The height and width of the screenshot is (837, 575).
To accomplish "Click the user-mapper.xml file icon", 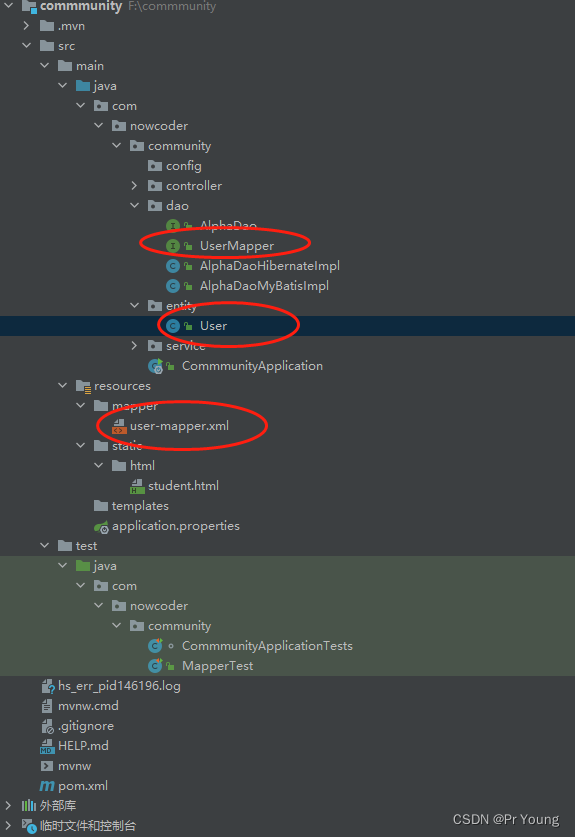I will point(119,426).
